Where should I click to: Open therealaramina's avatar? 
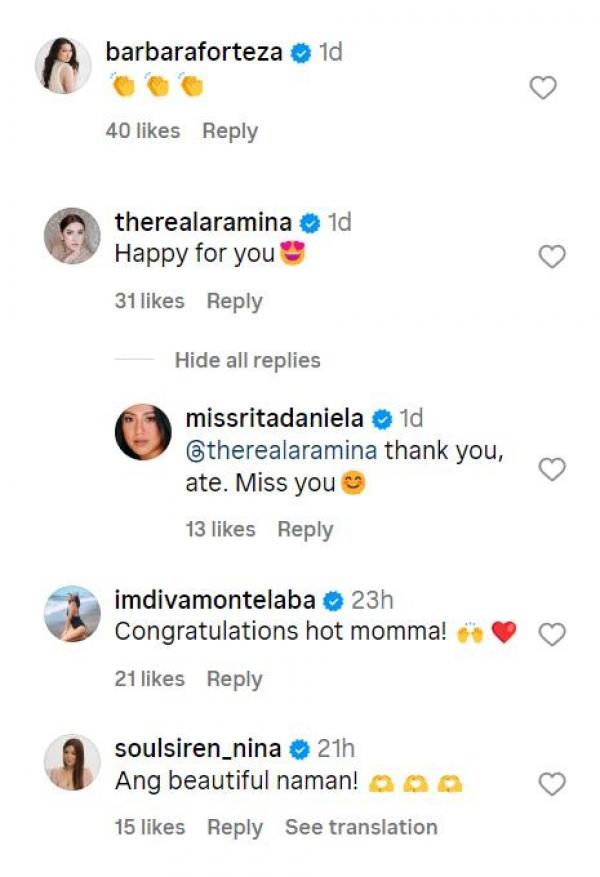72,236
